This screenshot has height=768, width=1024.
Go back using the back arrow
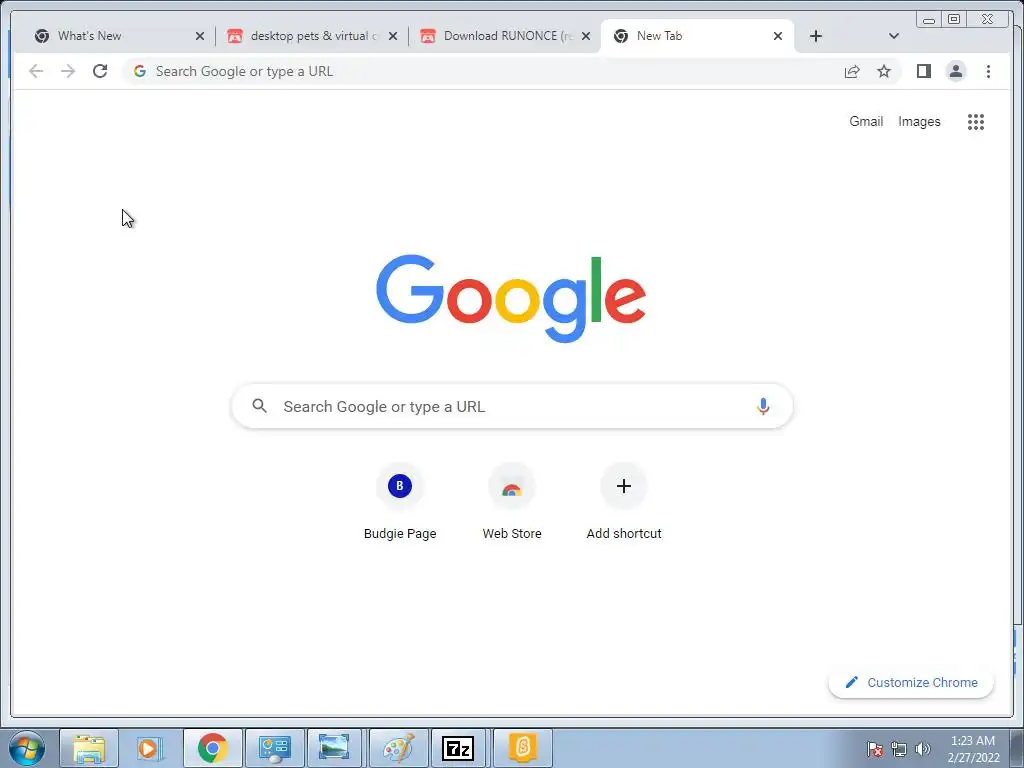pos(36,71)
